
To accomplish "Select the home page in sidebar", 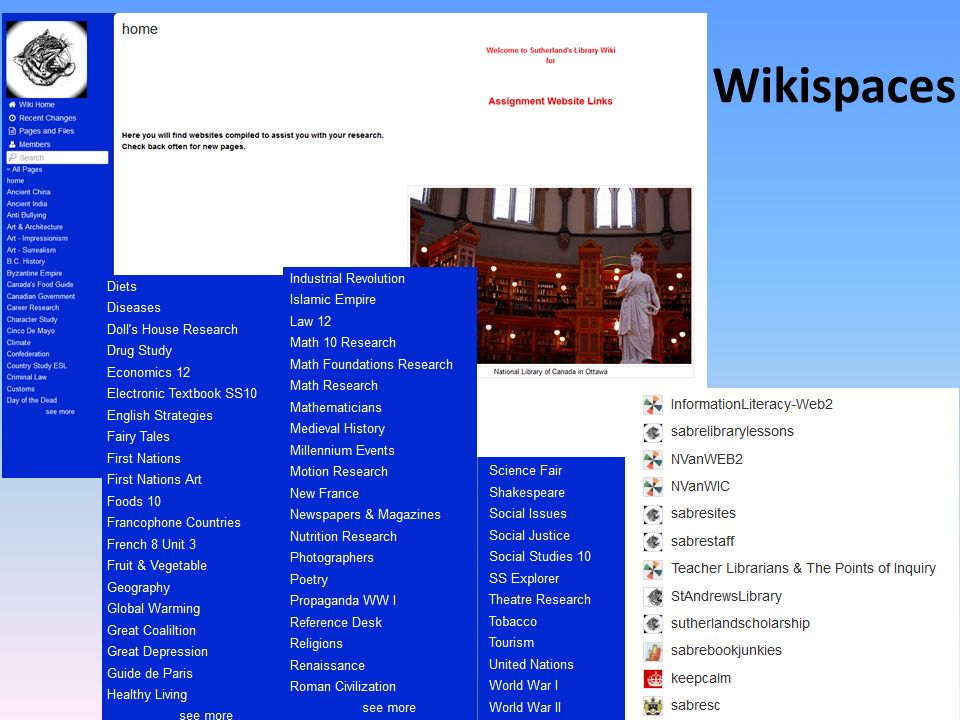I will (x=15, y=181).
